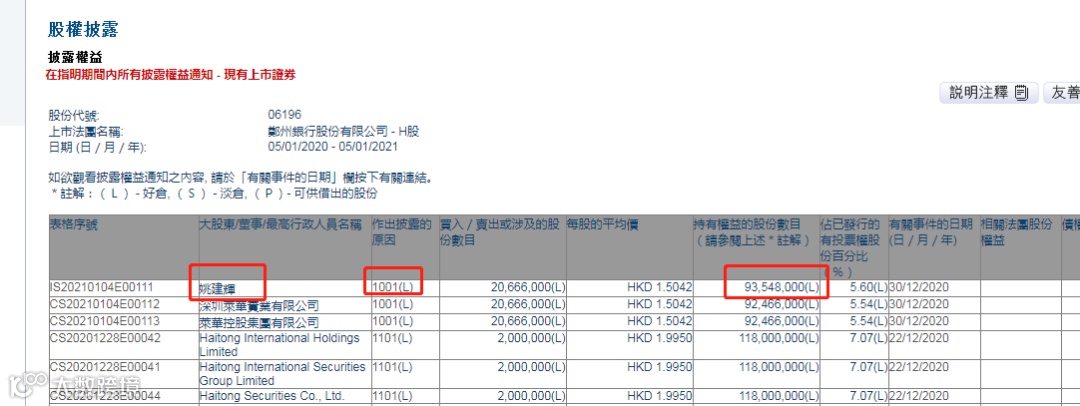Click 93,548,000(L) shares held value
This screenshot has height=406, width=1080.
782,286
